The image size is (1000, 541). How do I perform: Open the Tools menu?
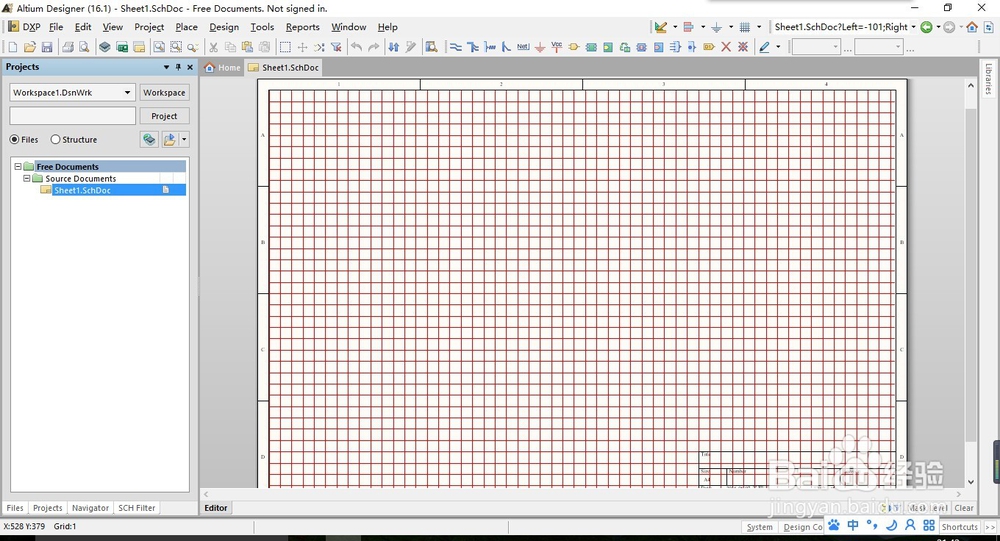[x=261, y=27]
